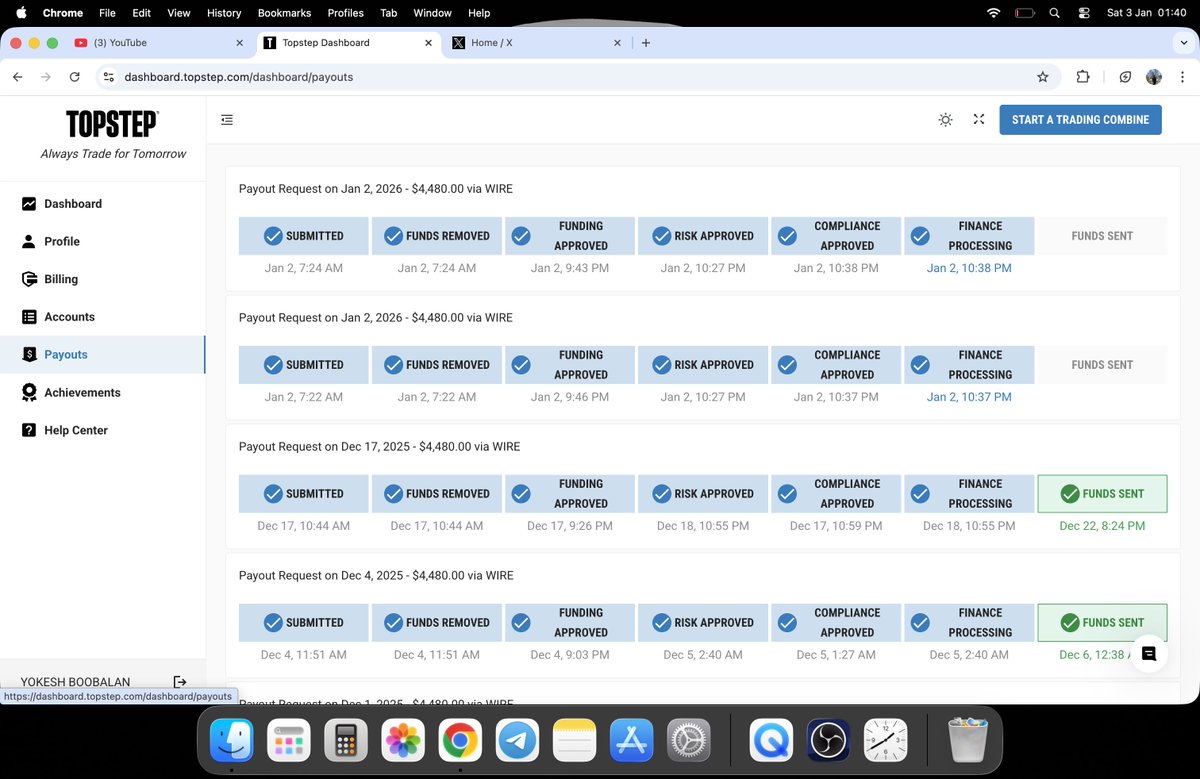The image size is (1200, 779).
Task: Click Compliance Approved step dated Jan 2, 10:38 PM
Action: click(x=836, y=236)
